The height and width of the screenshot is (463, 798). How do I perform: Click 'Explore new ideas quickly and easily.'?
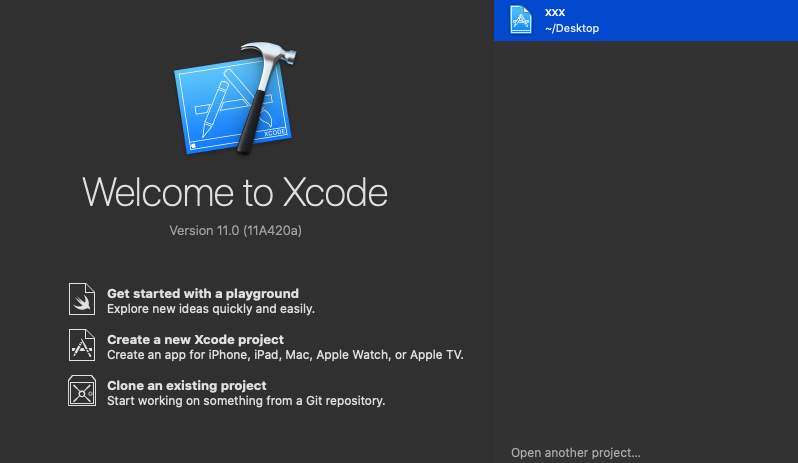coord(211,309)
